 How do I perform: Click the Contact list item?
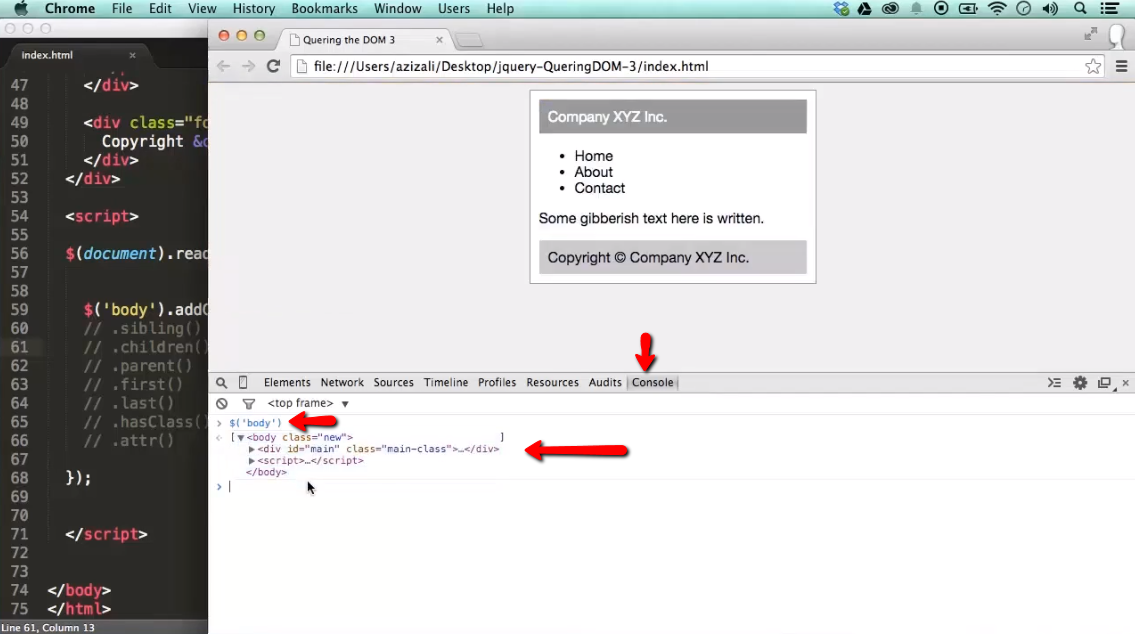tap(599, 188)
